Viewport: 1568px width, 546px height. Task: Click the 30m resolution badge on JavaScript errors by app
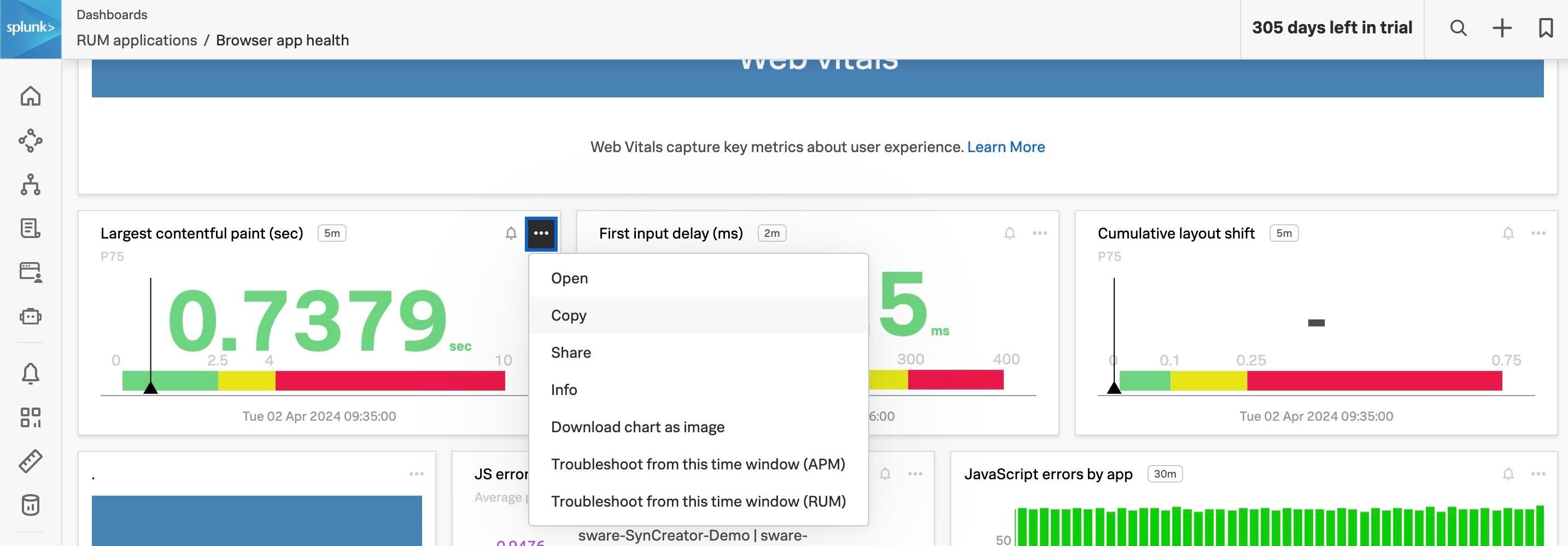point(1165,474)
